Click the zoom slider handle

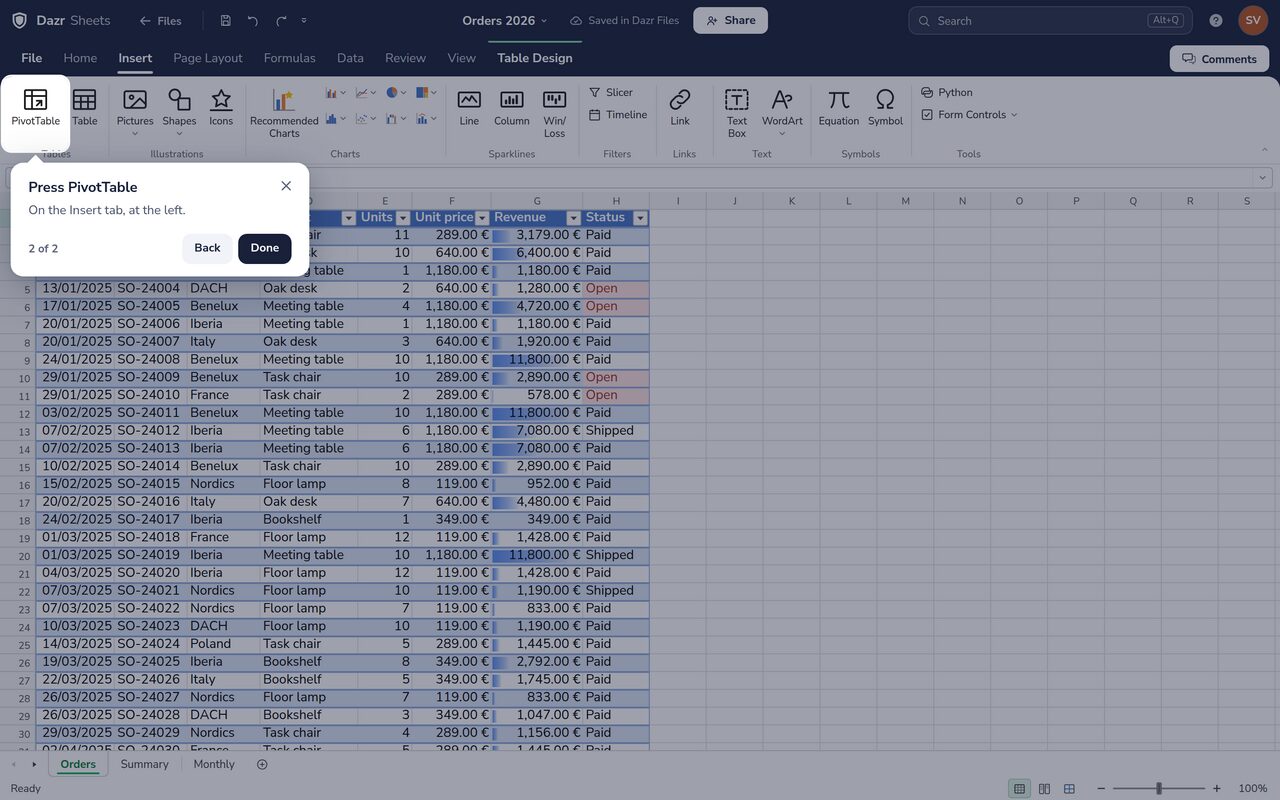click(1159, 789)
